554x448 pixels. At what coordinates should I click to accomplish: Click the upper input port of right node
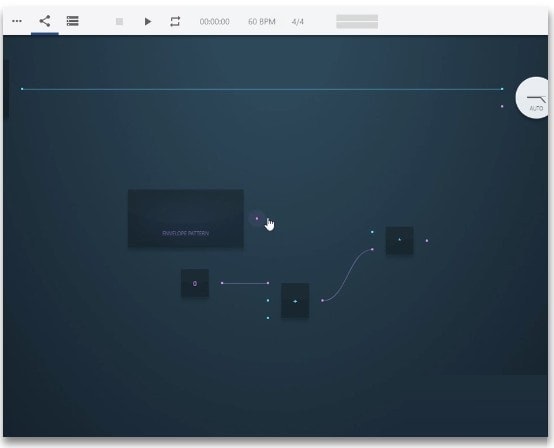pos(372,232)
